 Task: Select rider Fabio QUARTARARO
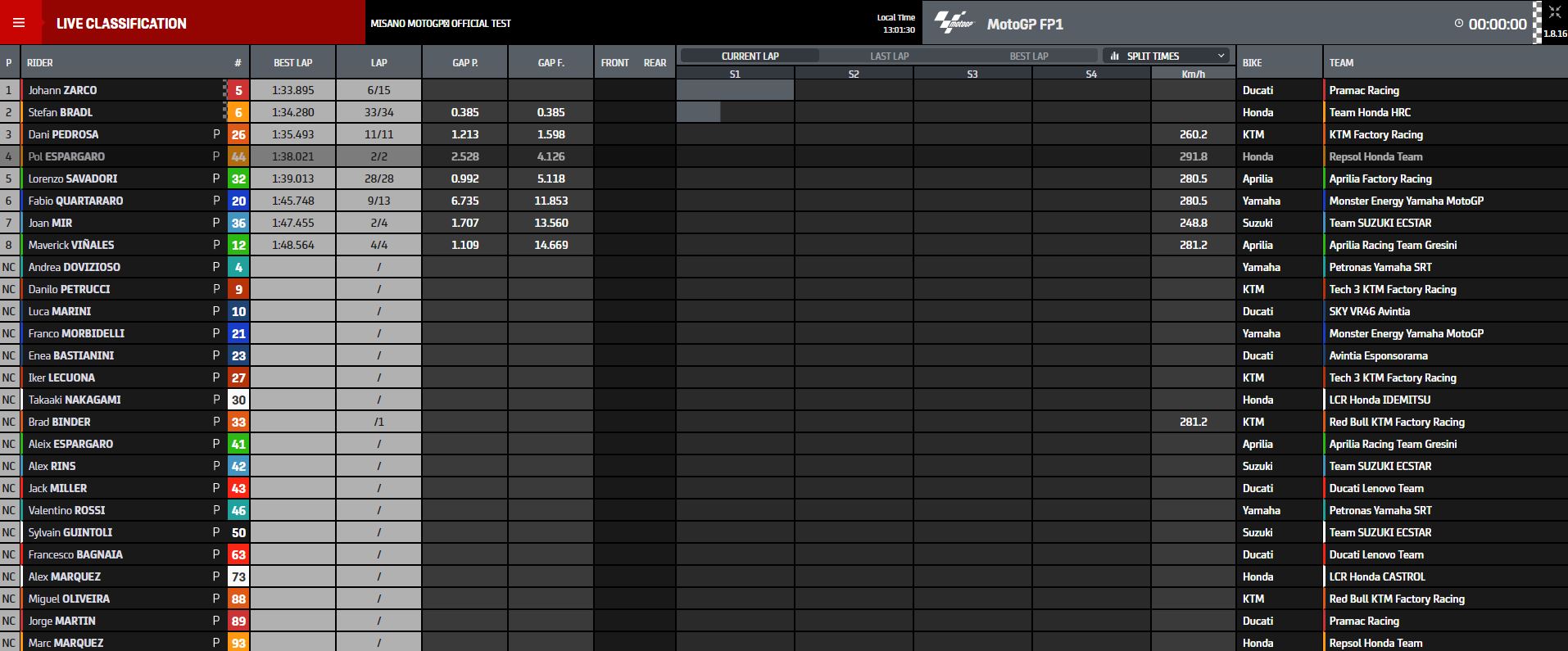(x=75, y=201)
